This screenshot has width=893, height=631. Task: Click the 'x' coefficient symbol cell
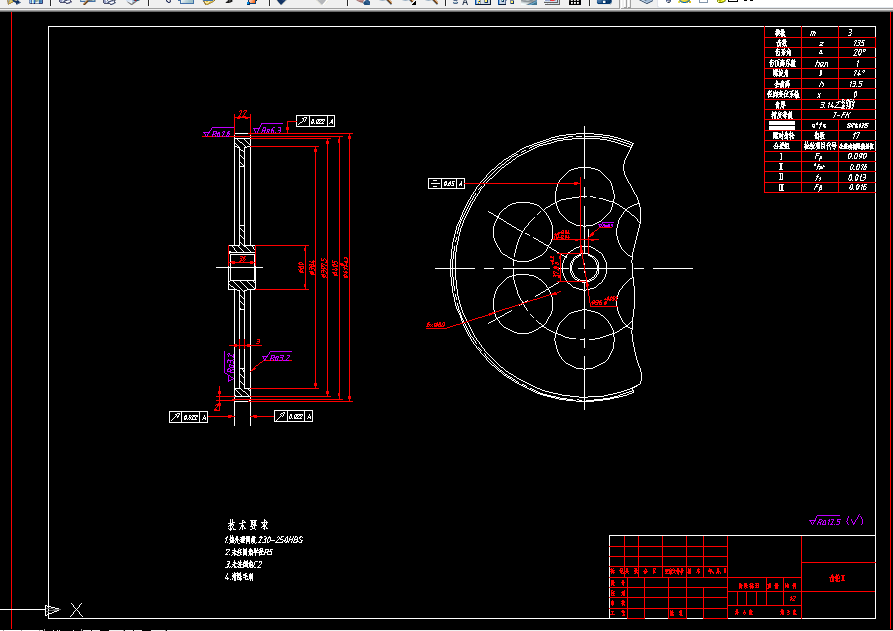click(819, 95)
